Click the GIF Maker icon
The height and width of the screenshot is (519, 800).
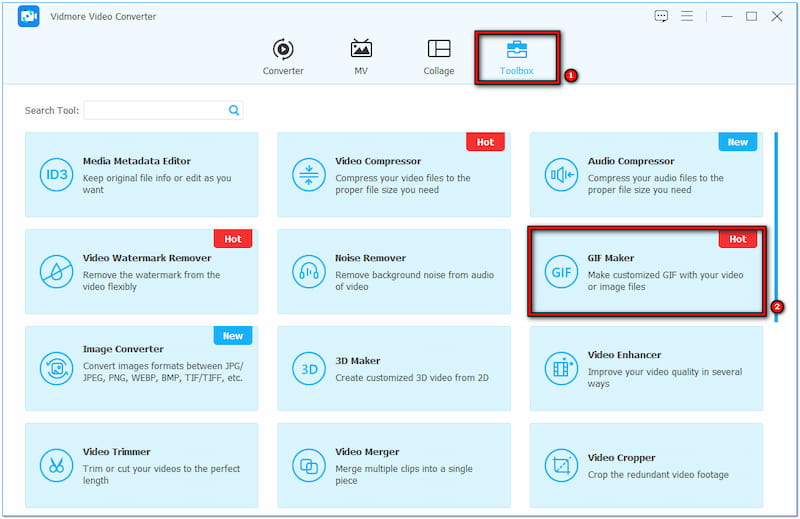[x=561, y=272]
